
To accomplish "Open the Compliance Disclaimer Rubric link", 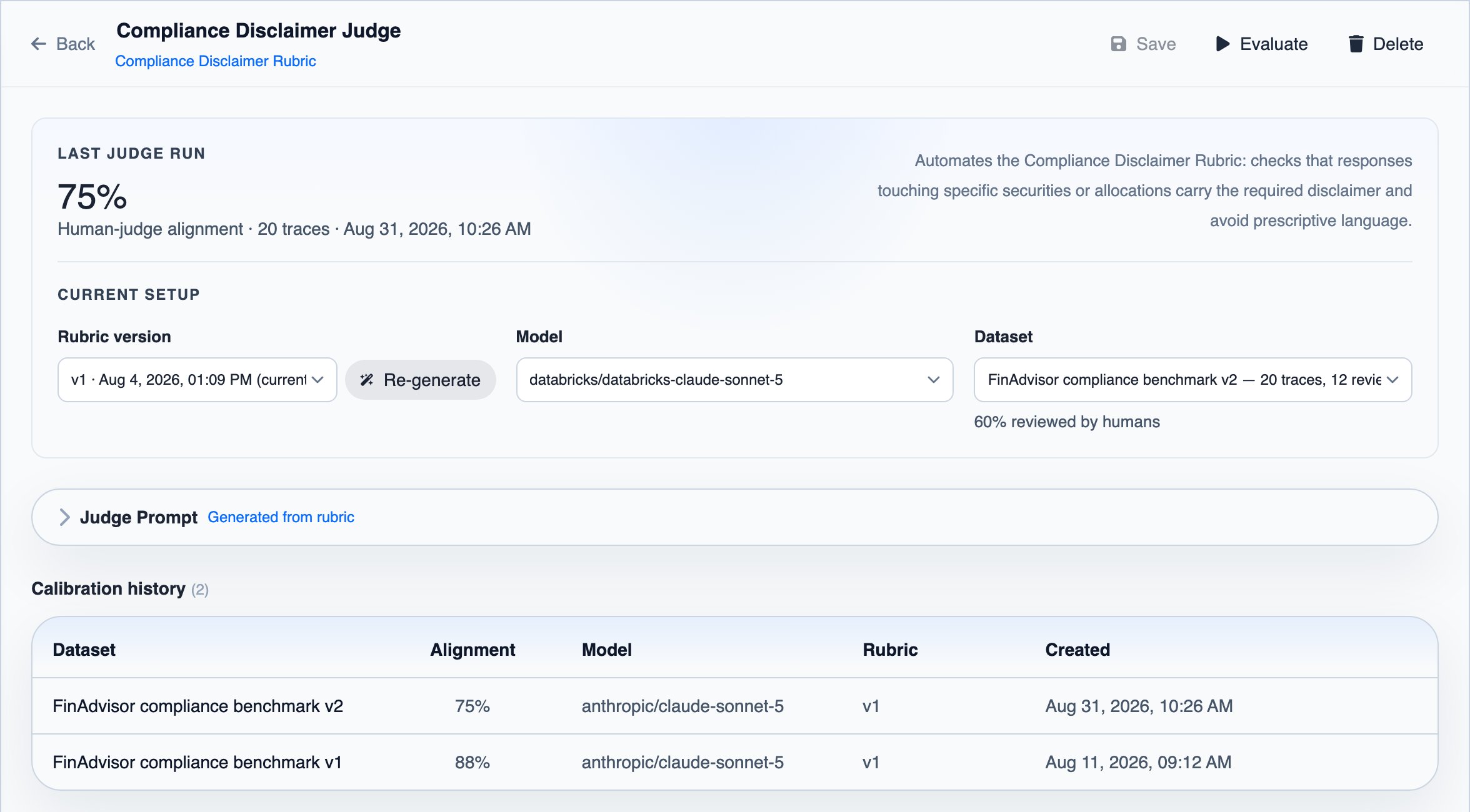I will (215, 61).
